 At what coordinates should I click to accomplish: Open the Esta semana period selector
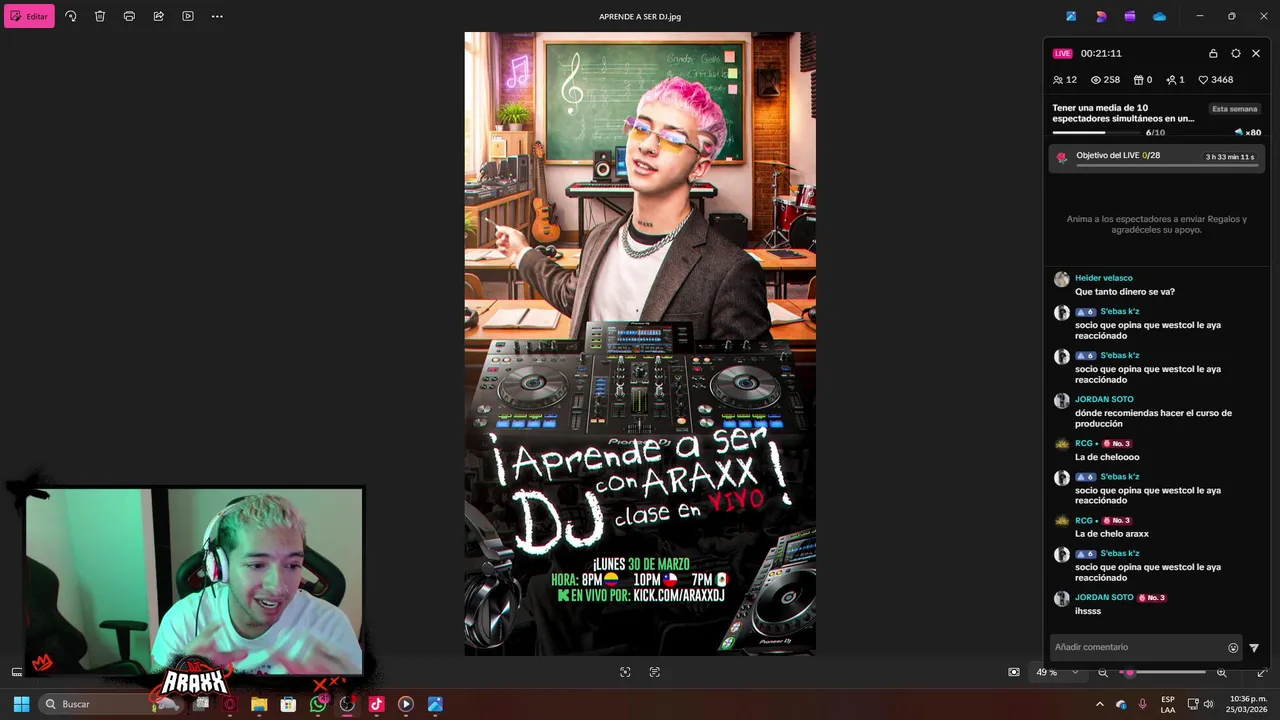[1235, 109]
